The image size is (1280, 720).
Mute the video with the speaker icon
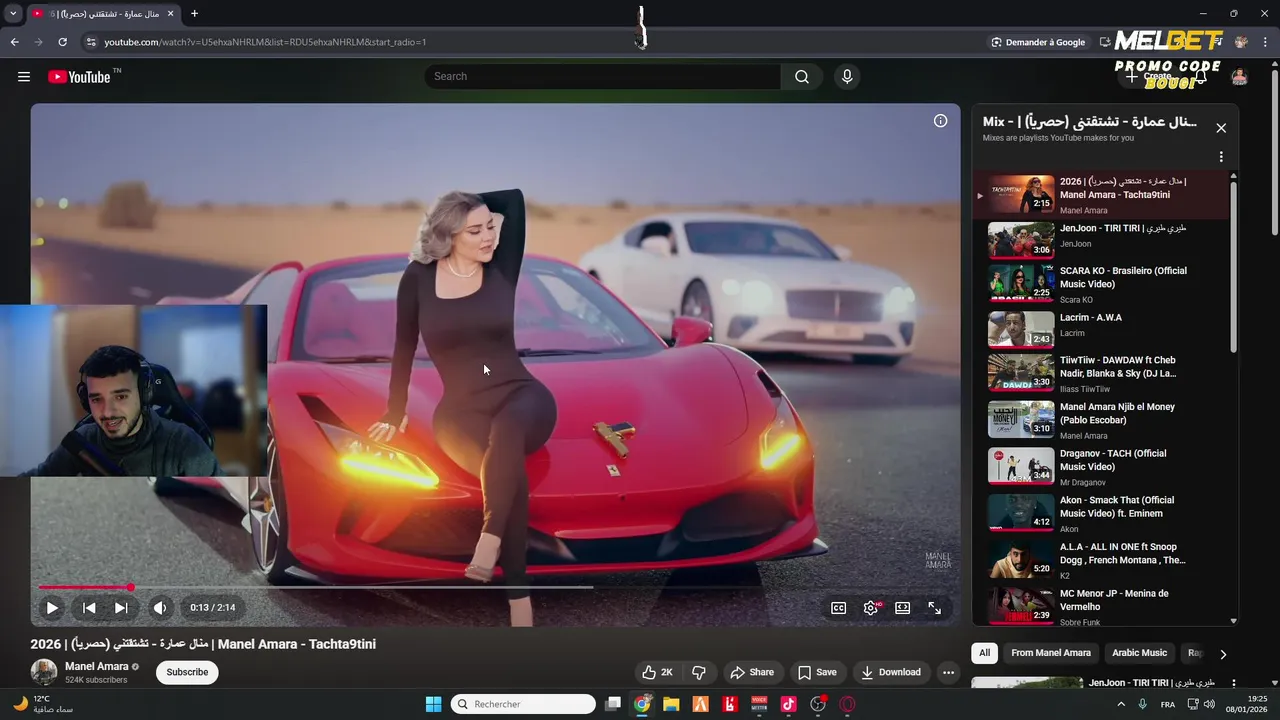point(160,607)
